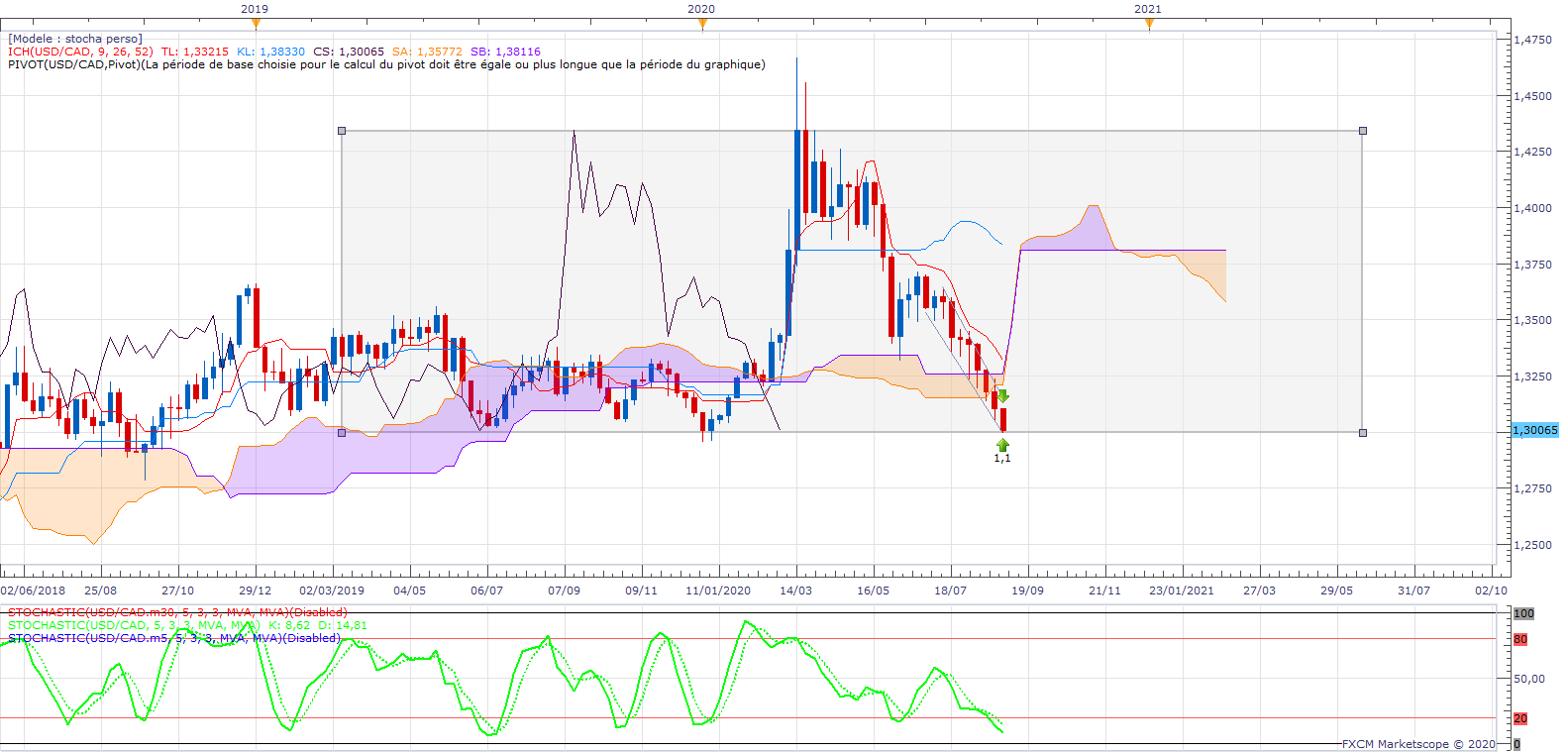Click the 02/03/2019 date on the time axis
This screenshot has height=753, width=1568.
coord(332,591)
